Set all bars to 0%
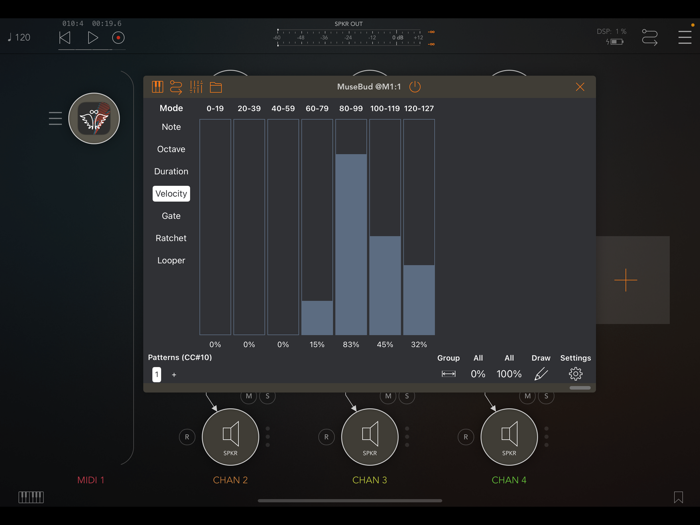 478,374
